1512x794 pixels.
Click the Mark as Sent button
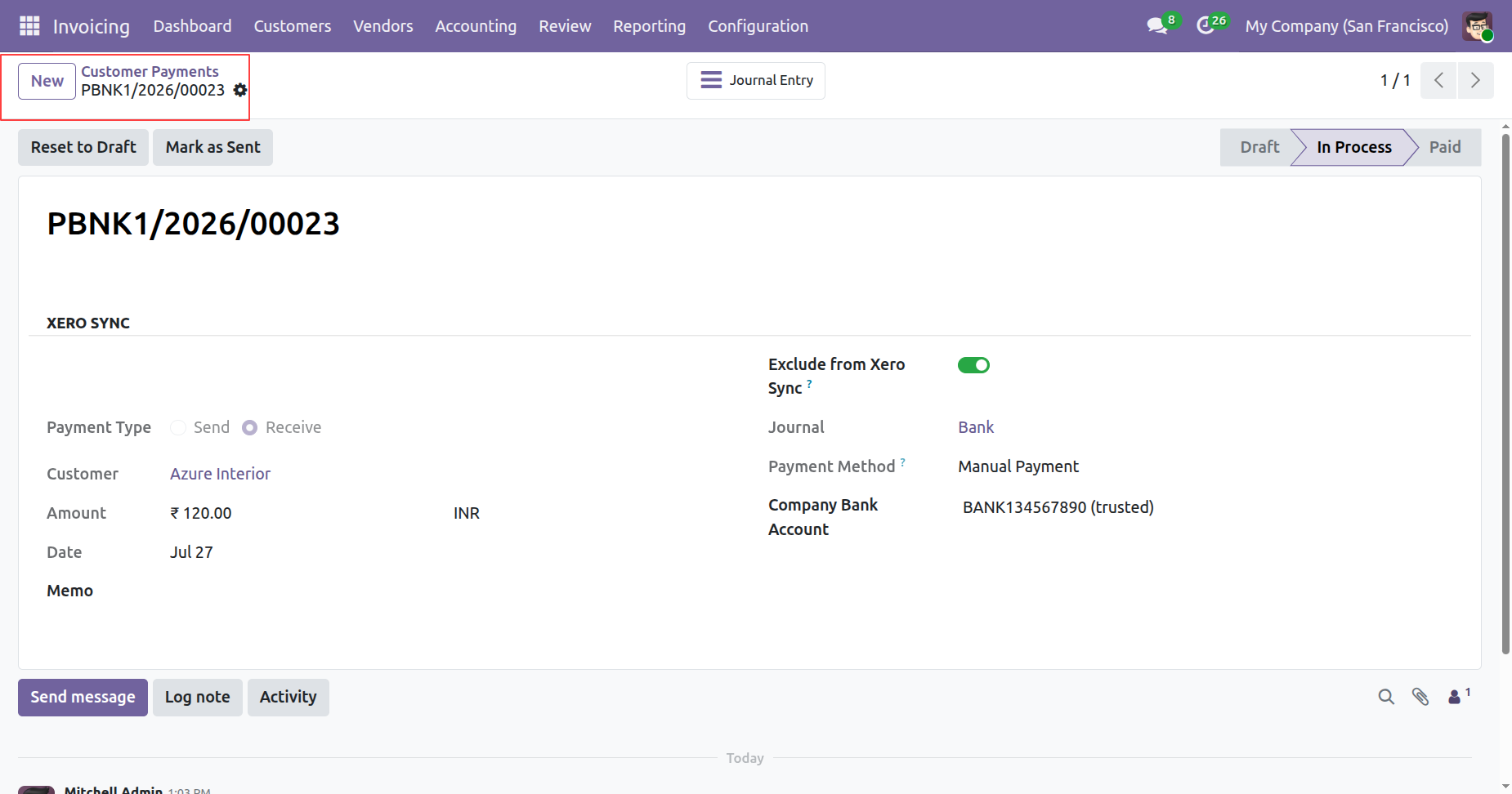click(x=212, y=147)
